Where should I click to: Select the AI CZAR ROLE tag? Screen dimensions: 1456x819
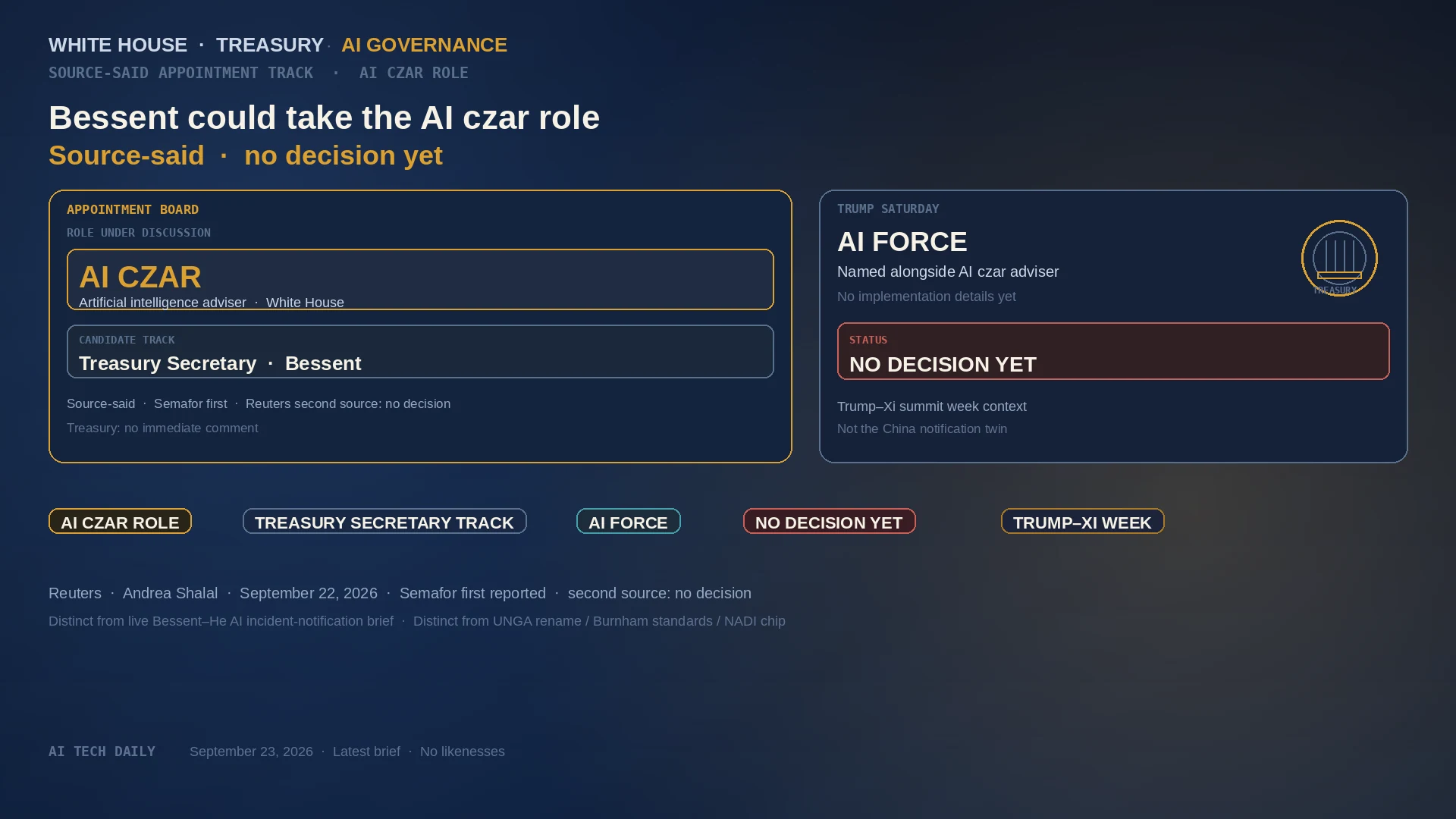[x=120, y=522]
